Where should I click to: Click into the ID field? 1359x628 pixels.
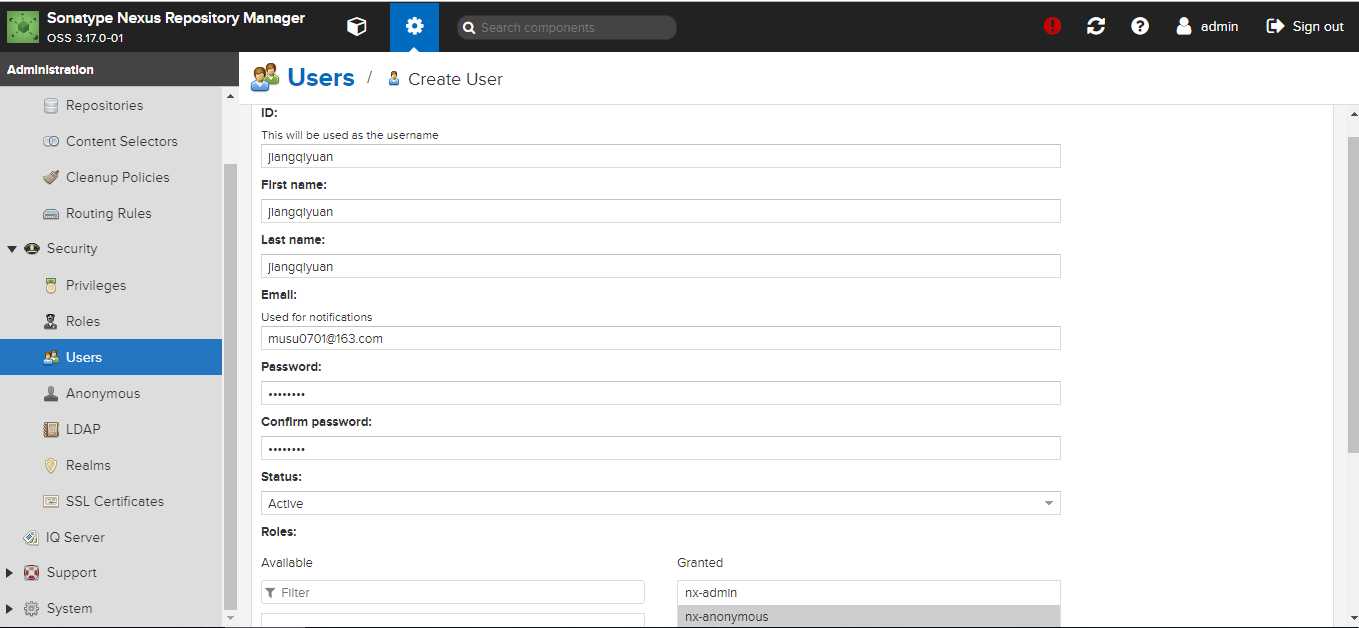(661, 156)
